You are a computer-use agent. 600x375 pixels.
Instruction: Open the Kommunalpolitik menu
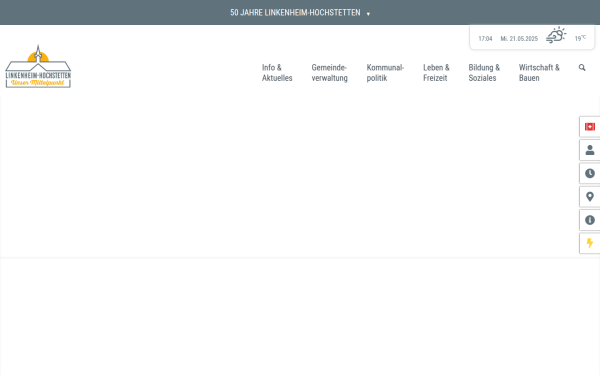pos(385,73)
